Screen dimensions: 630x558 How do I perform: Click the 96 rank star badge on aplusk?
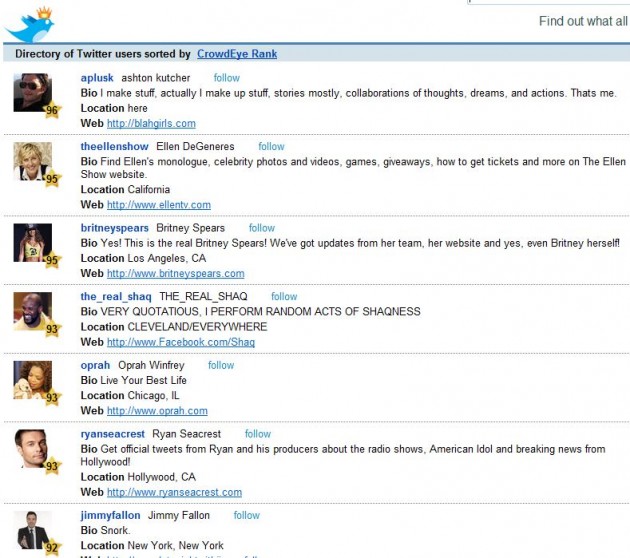[x=52, y=110]
